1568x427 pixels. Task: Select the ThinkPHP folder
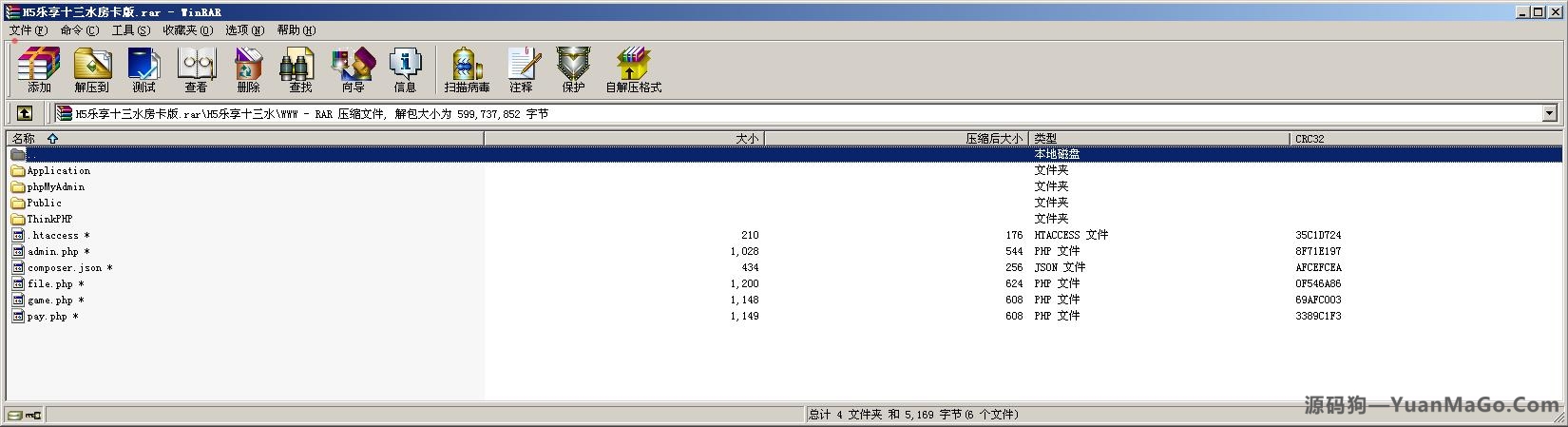pos(49,220)
